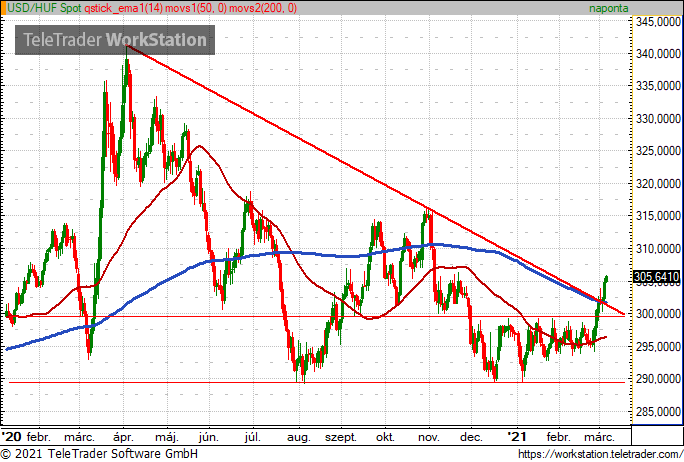Click the szept. month label
This screenshot has width=684, height=462.
(x=341, y=437)
